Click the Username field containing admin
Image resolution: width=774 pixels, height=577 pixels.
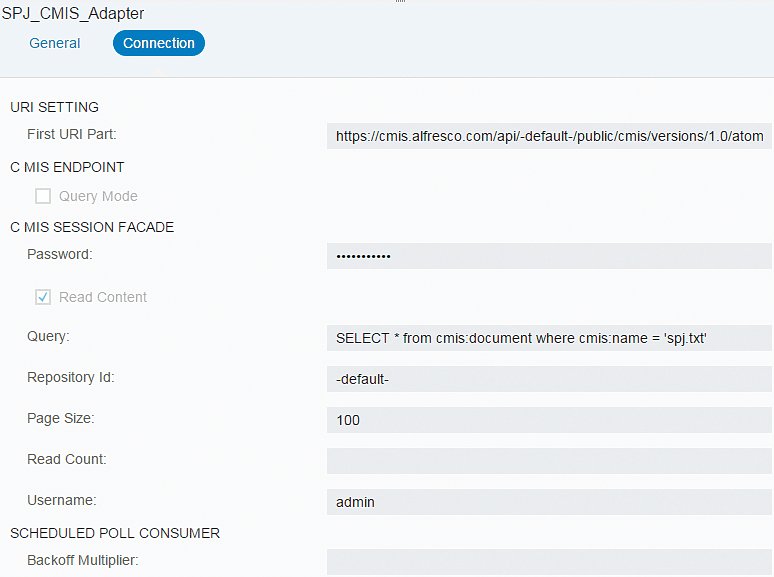[x=549, y=501]
